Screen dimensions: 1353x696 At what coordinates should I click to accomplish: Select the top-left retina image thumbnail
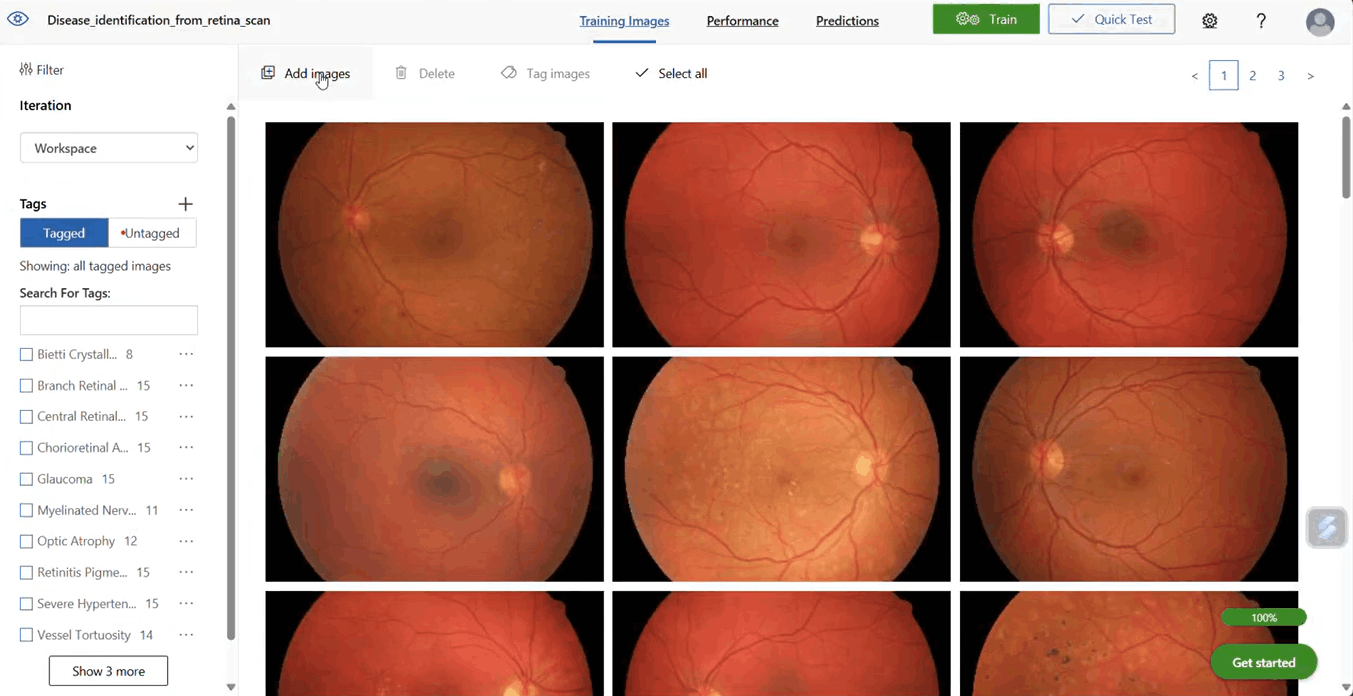(x=434, y=235)
